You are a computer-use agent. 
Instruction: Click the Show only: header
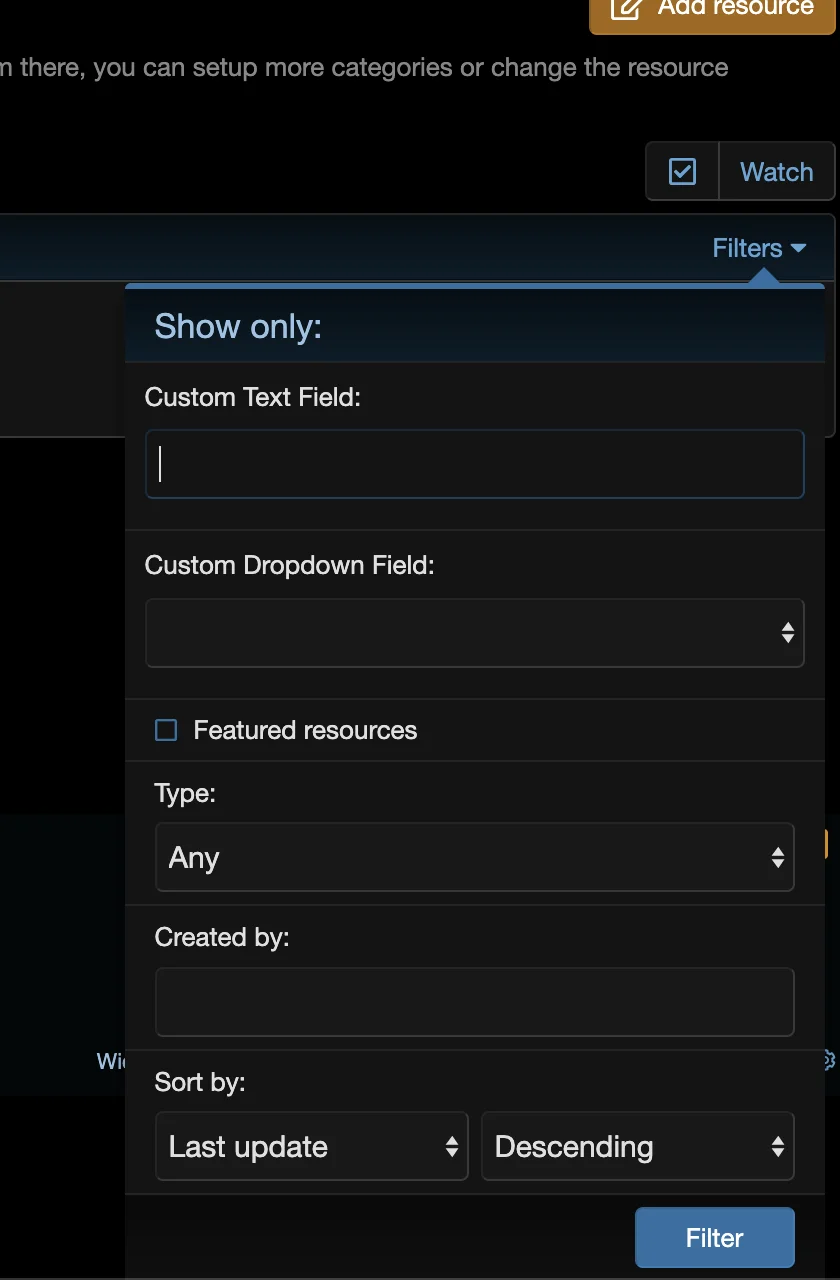238,326
